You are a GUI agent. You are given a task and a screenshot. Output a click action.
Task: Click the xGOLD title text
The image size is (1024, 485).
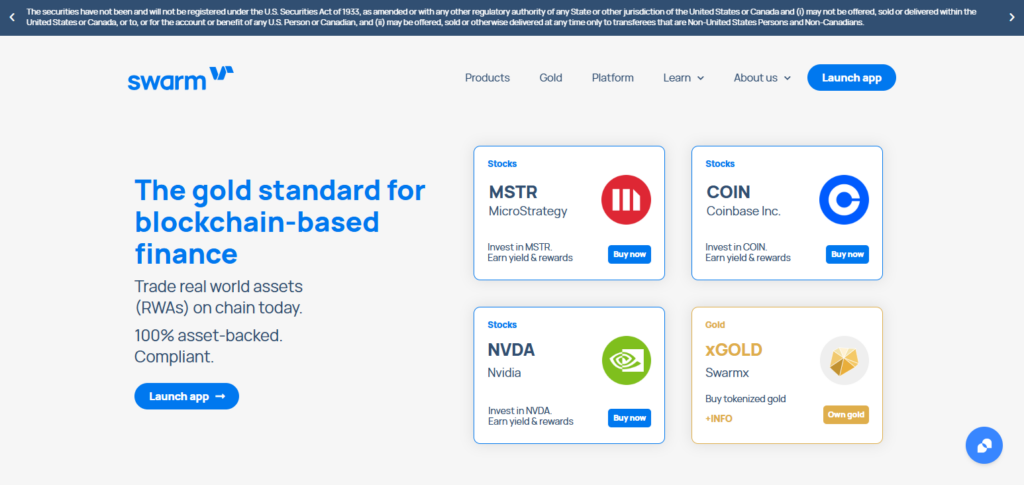pos(733,350)
